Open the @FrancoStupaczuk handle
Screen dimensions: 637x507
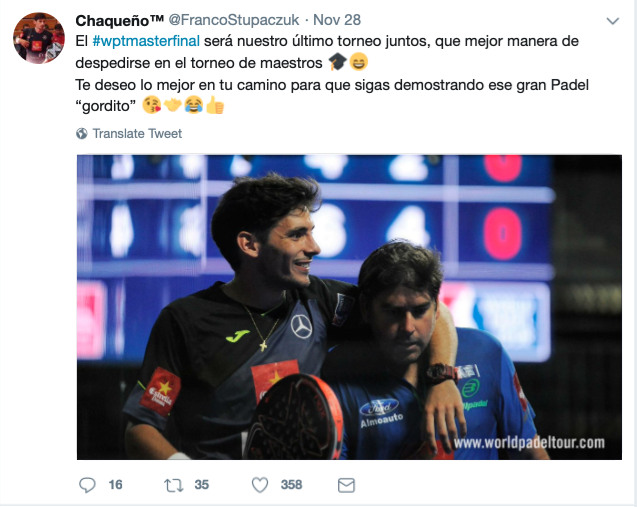pos(234,20)
